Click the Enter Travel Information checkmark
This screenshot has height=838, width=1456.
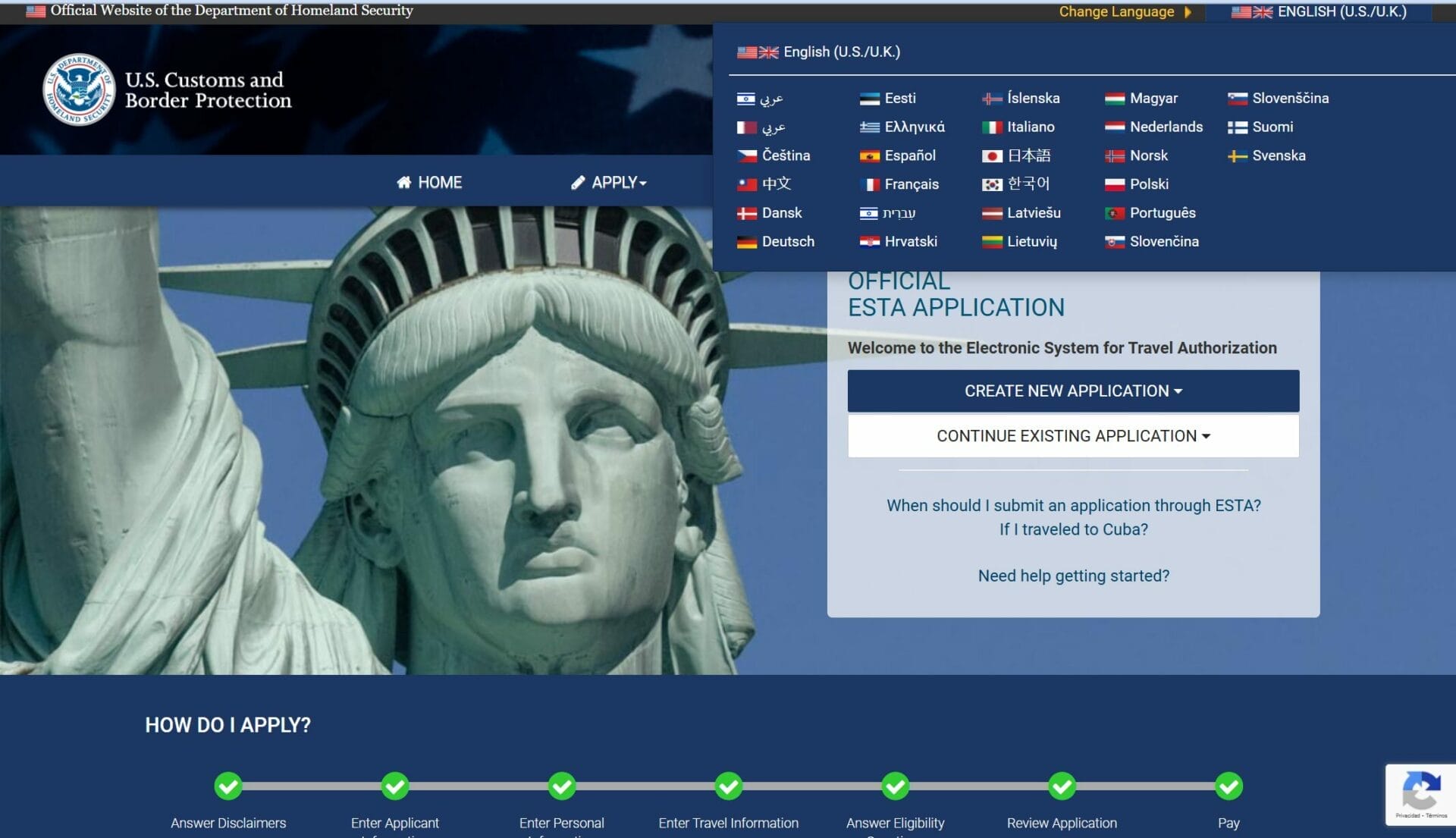pyautogui.click(x=728, y=786)
